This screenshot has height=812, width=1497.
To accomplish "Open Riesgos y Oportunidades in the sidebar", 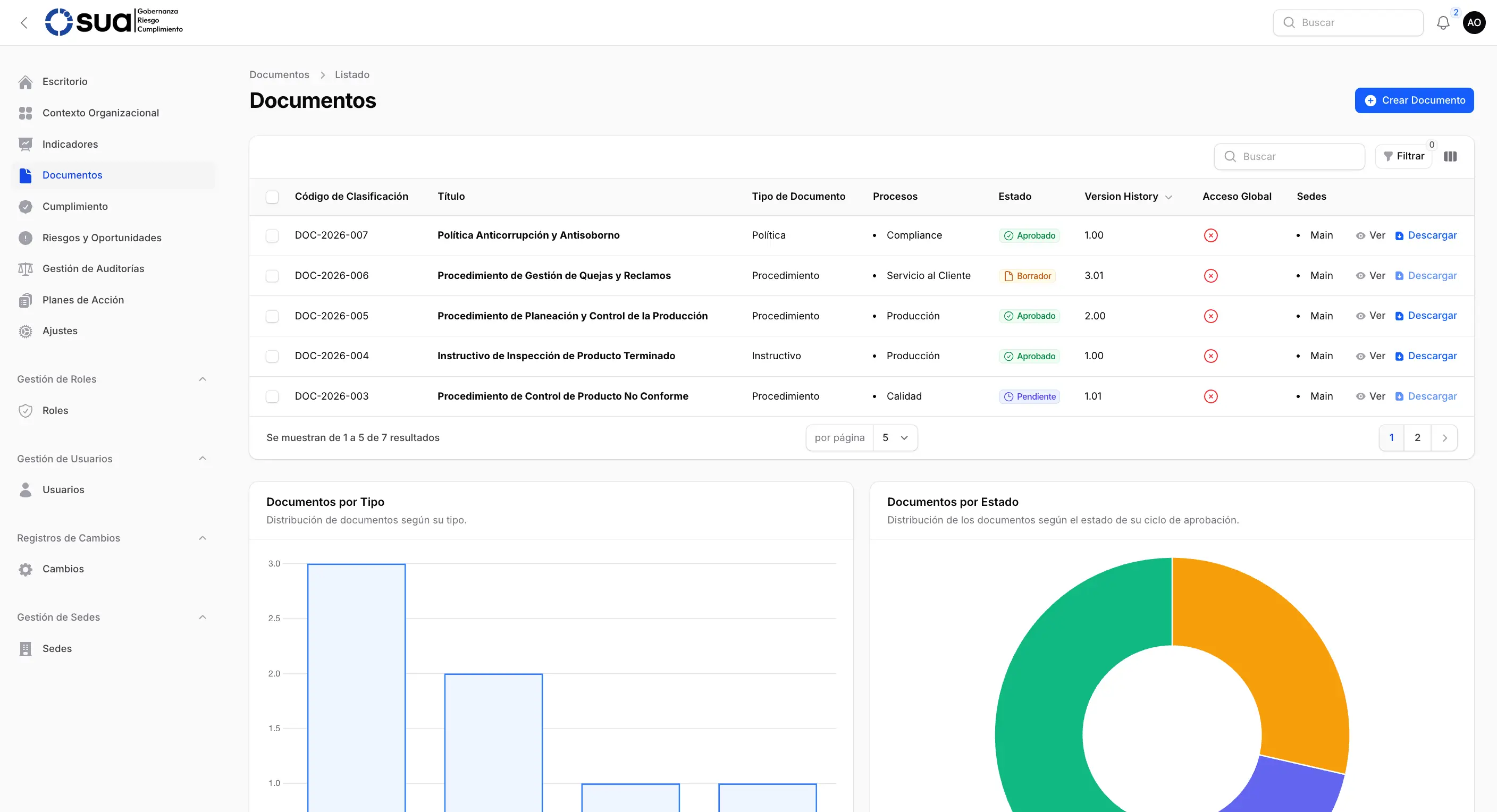I will (113, 238).
